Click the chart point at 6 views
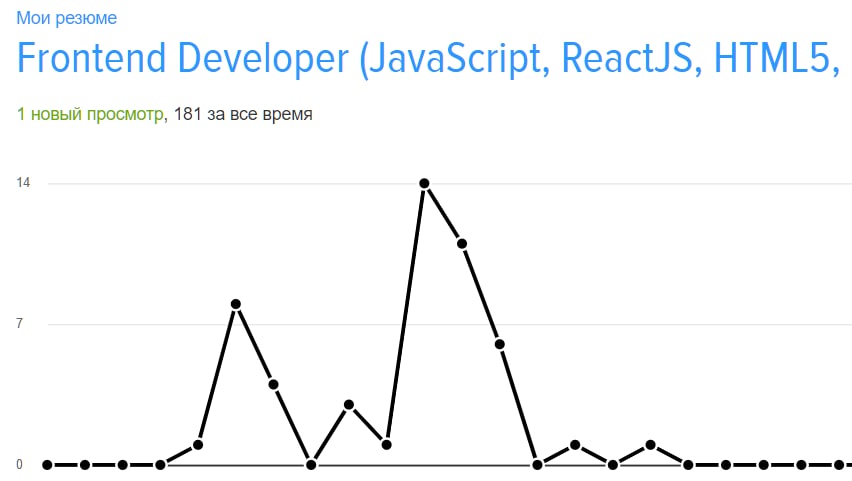Screen dimensions: 852x481 pos(500,345)
